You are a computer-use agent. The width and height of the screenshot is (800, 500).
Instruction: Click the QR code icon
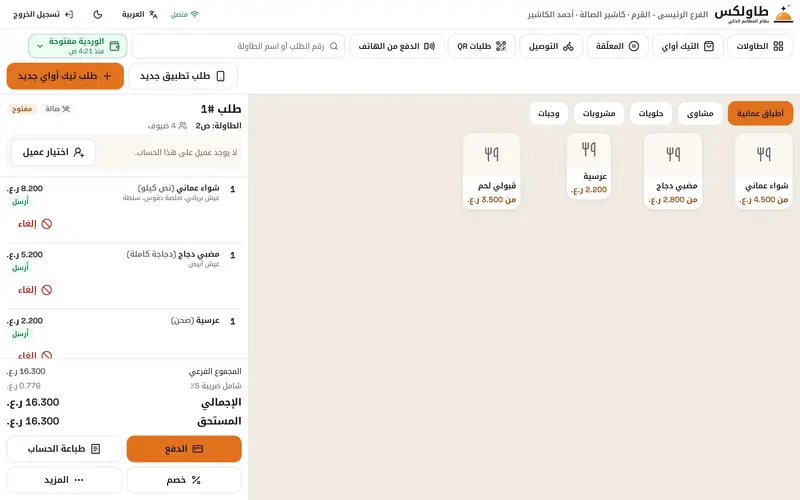pyautogui.click(x=501, y=46)
